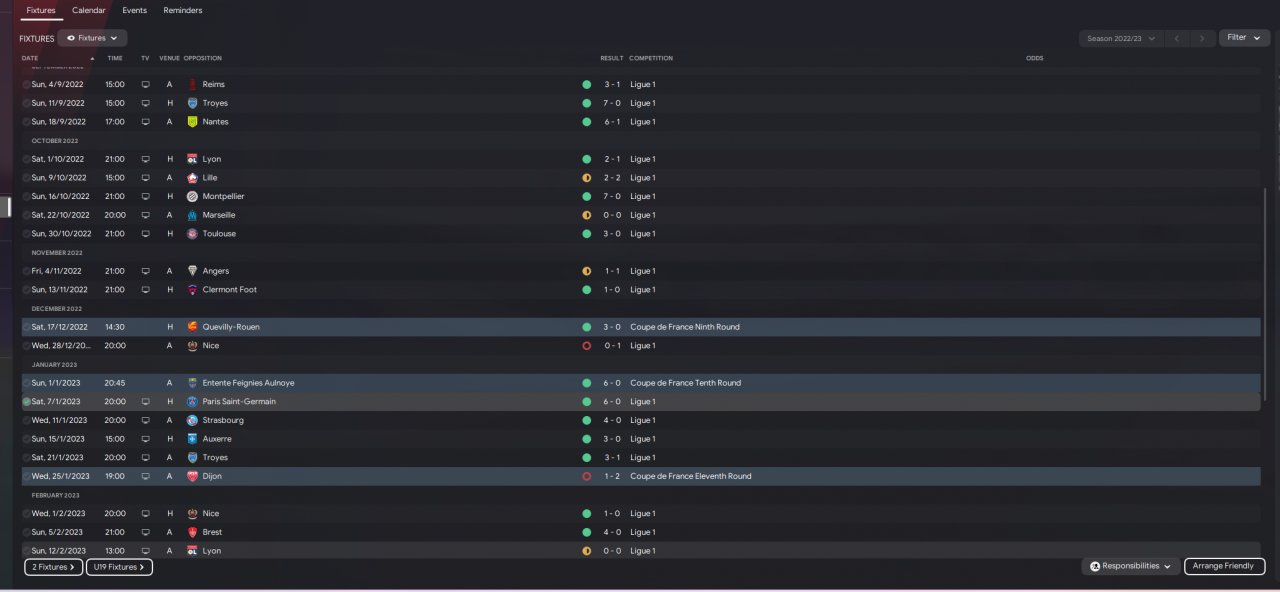The height and width of the screenshot is (592, 1280).
Task: Click the Arrange Friendly button
Action: [x=1224, y=566]
